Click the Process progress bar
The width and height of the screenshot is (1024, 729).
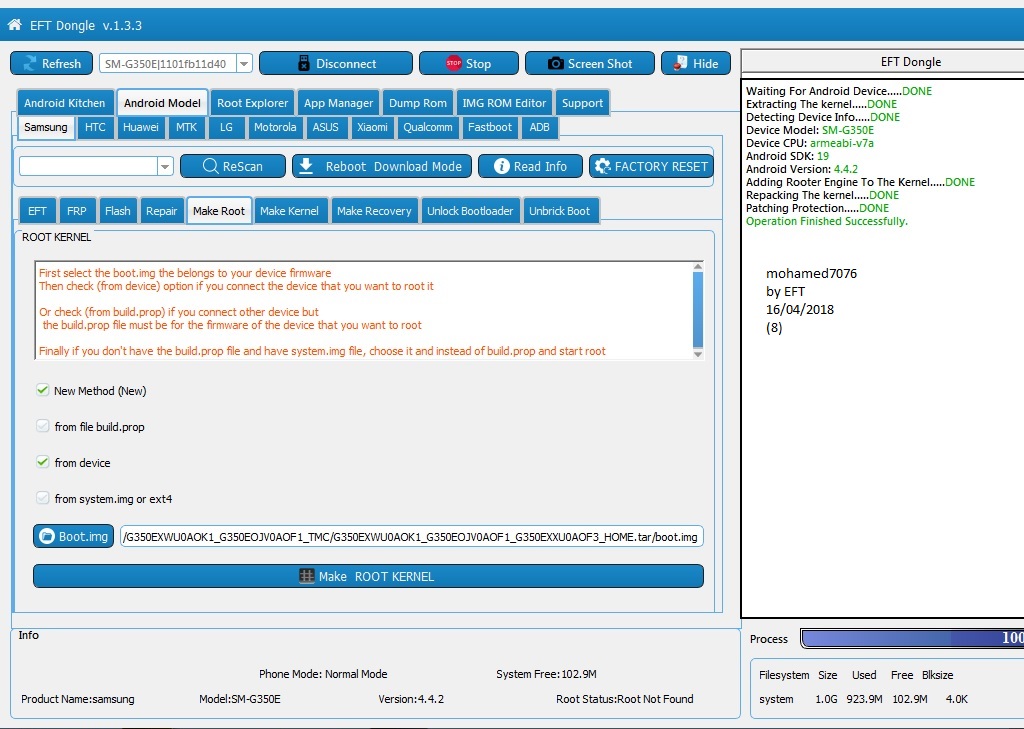913,638
